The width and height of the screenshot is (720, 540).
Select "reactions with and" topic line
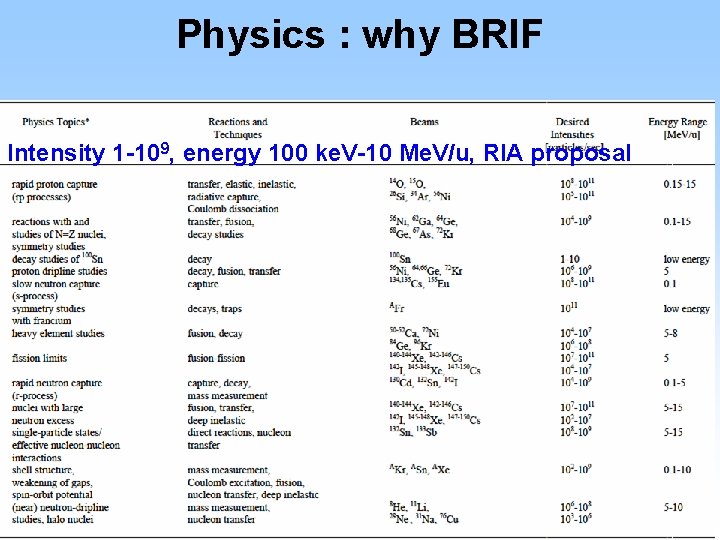pyautogui.click(x=51, y=222)
